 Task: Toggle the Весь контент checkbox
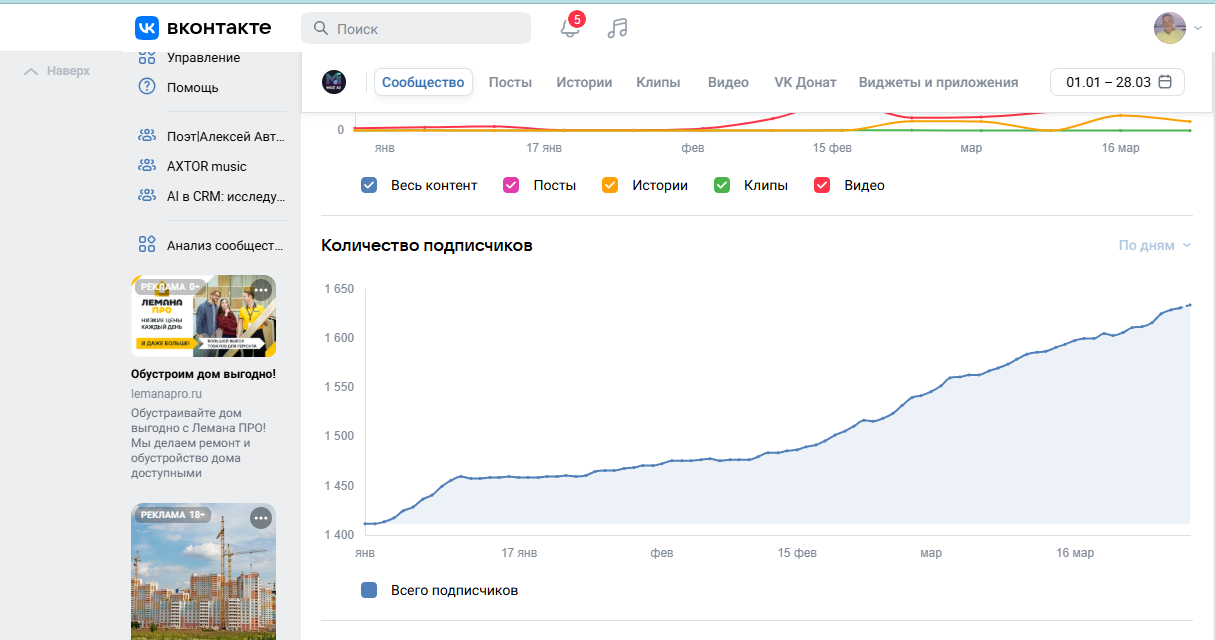[x=369, y=185]
